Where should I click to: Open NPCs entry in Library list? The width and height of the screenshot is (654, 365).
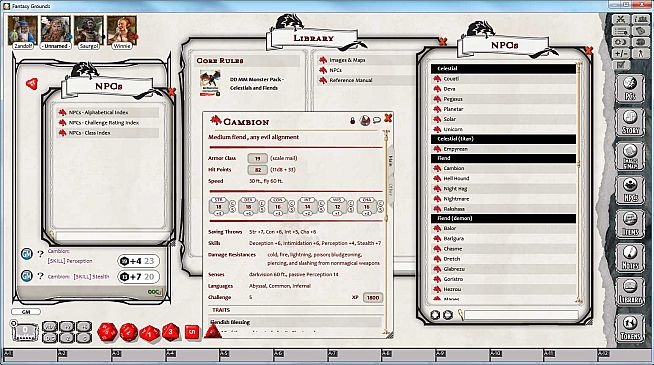point(335,70)
